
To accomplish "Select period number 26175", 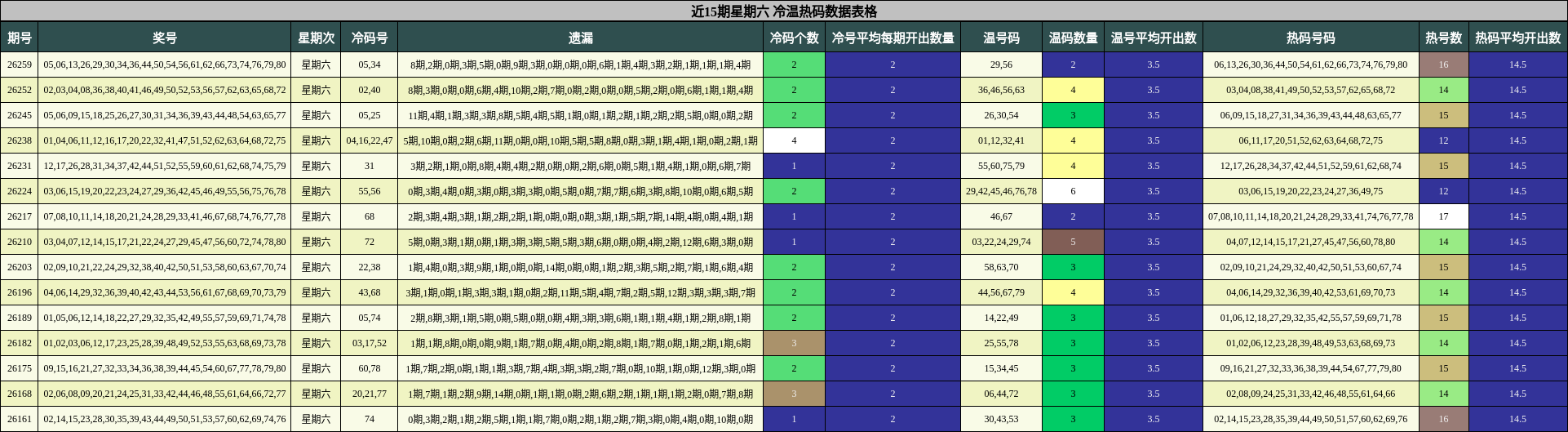I will (20, 368).
